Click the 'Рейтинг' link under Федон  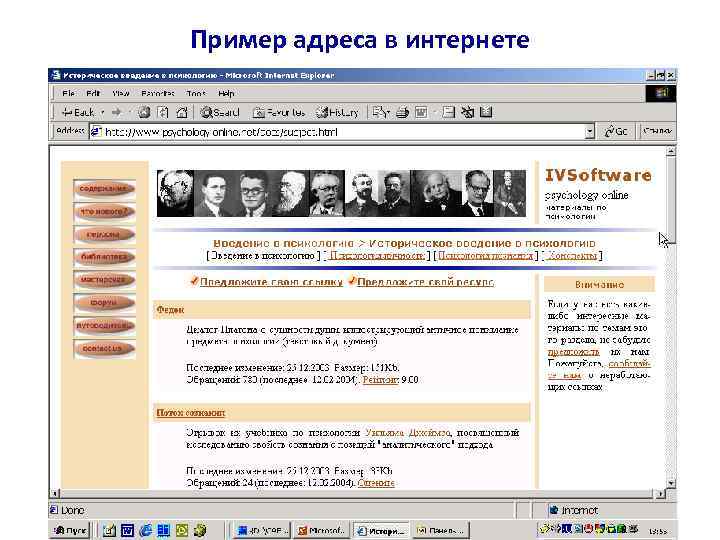tap(380, 380)
